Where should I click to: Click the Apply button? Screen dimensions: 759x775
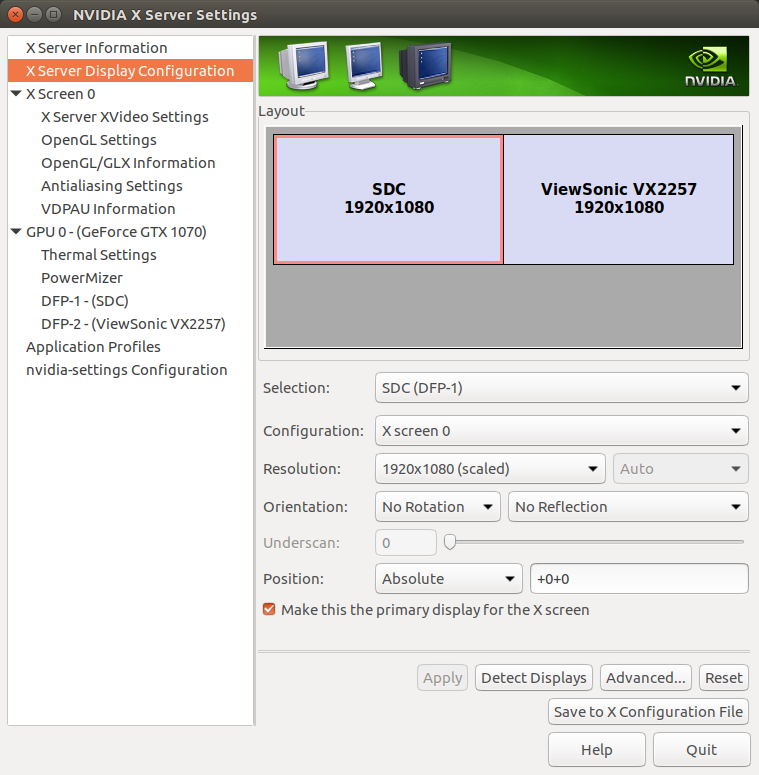click(442, 678)
